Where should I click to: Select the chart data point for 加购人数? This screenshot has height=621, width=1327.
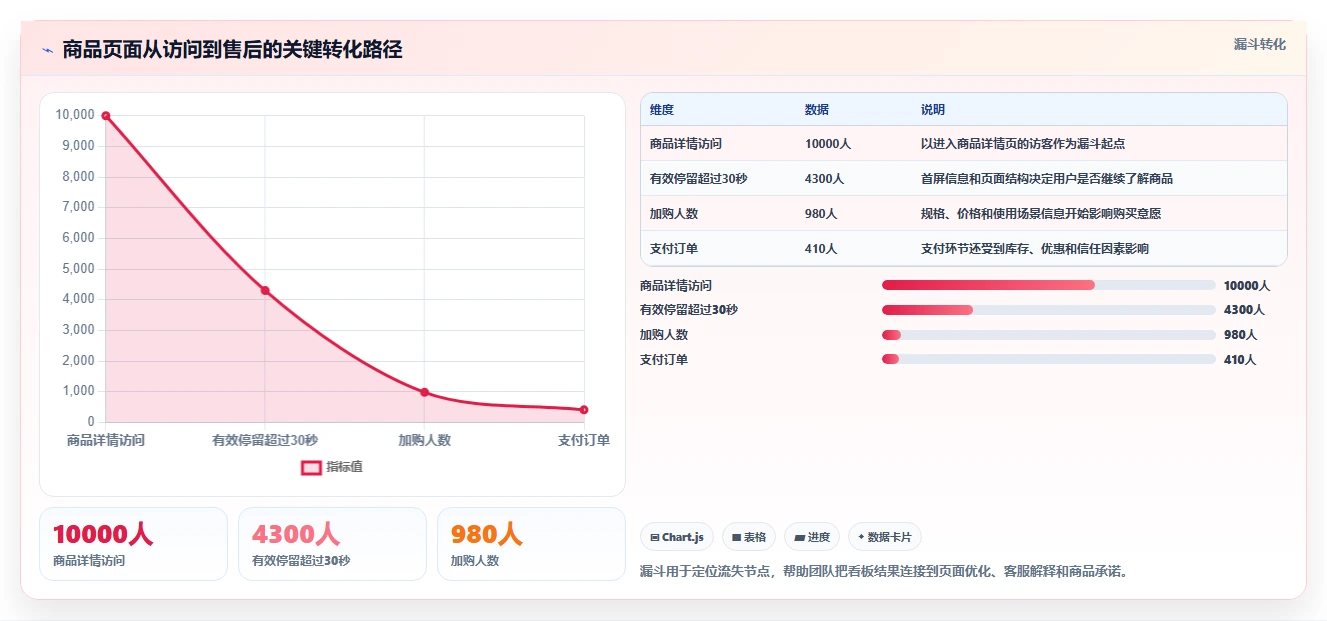tap(424, 392)
